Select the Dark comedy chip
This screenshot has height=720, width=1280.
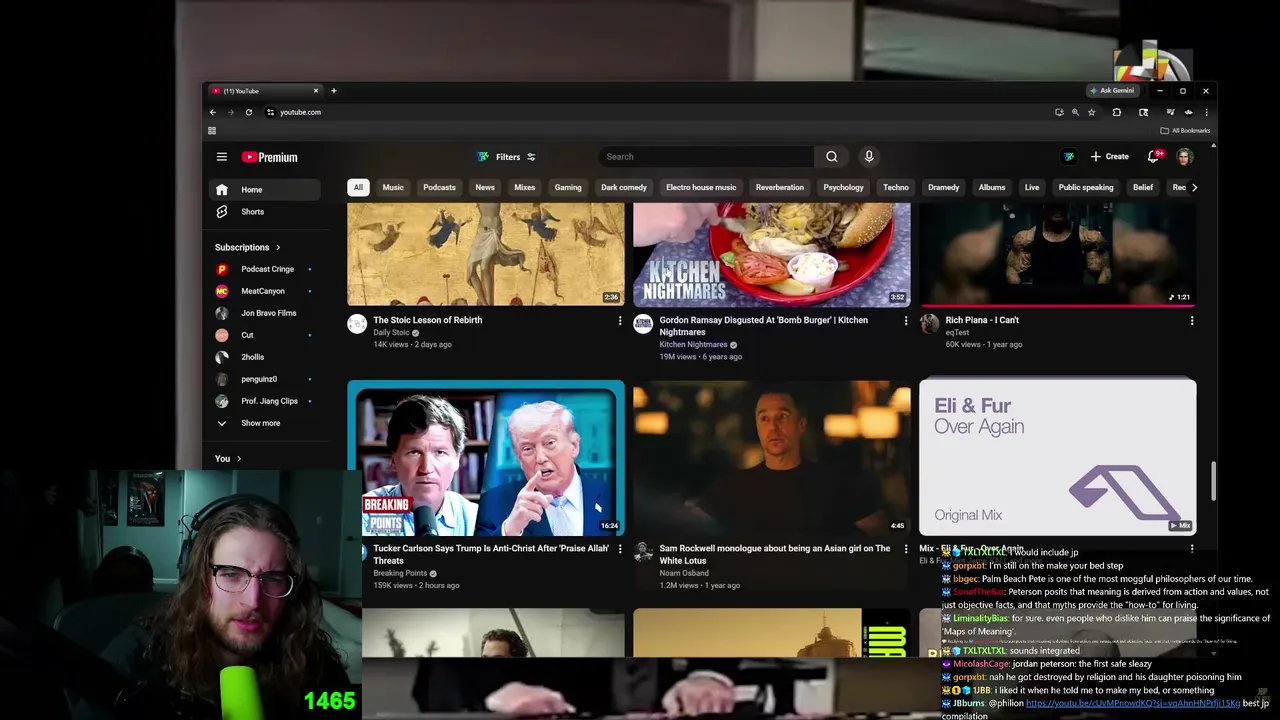pyautogui.click(x=623, y=187)
